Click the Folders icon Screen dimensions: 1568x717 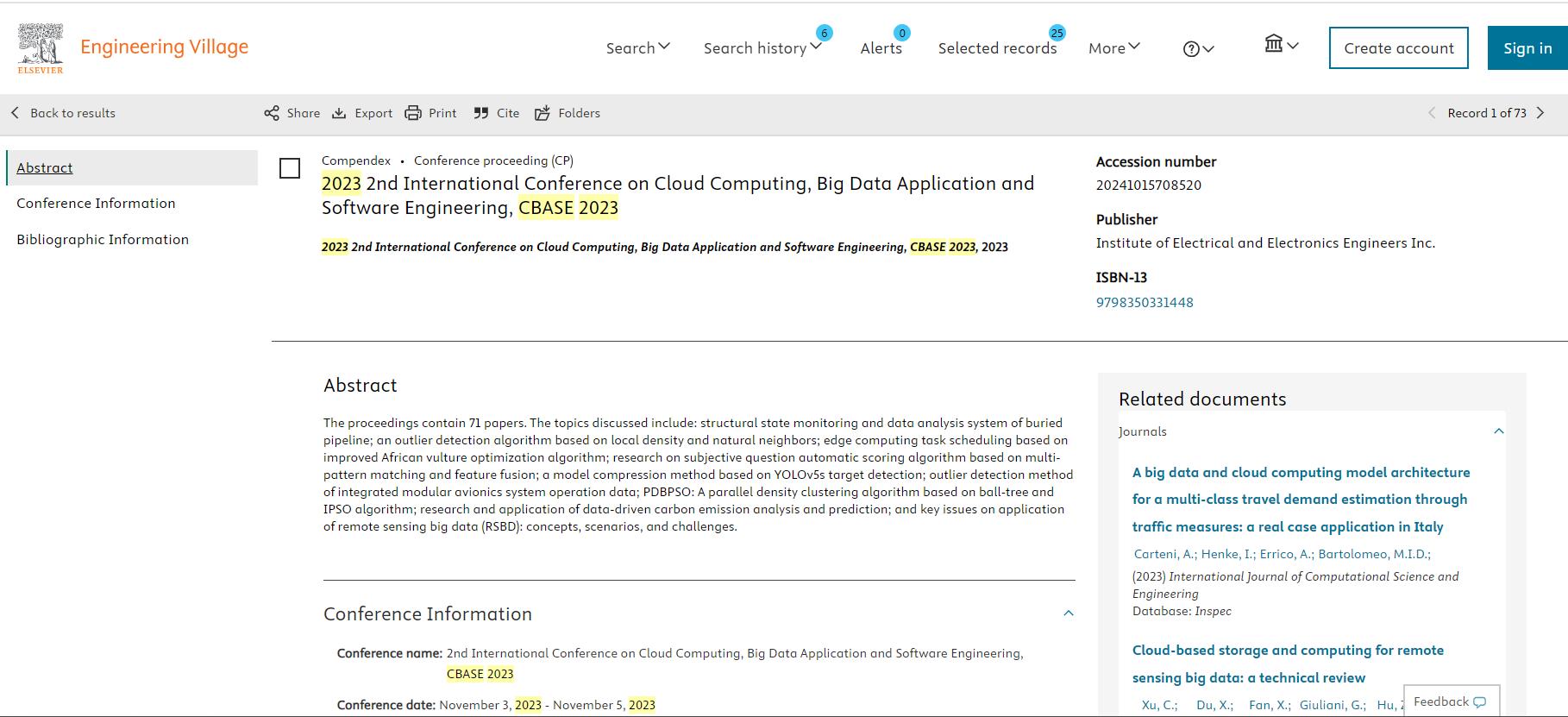(x=542, y=113)
